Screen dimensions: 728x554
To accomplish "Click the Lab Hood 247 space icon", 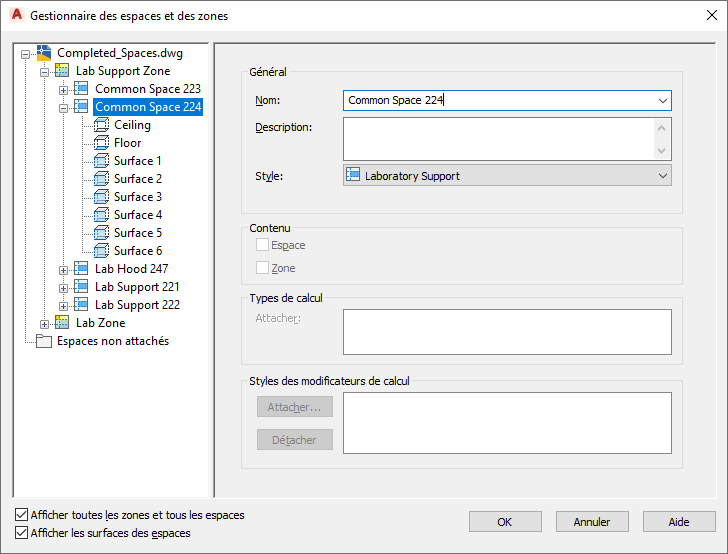I will pyautogui.click(x=81, y=269).
